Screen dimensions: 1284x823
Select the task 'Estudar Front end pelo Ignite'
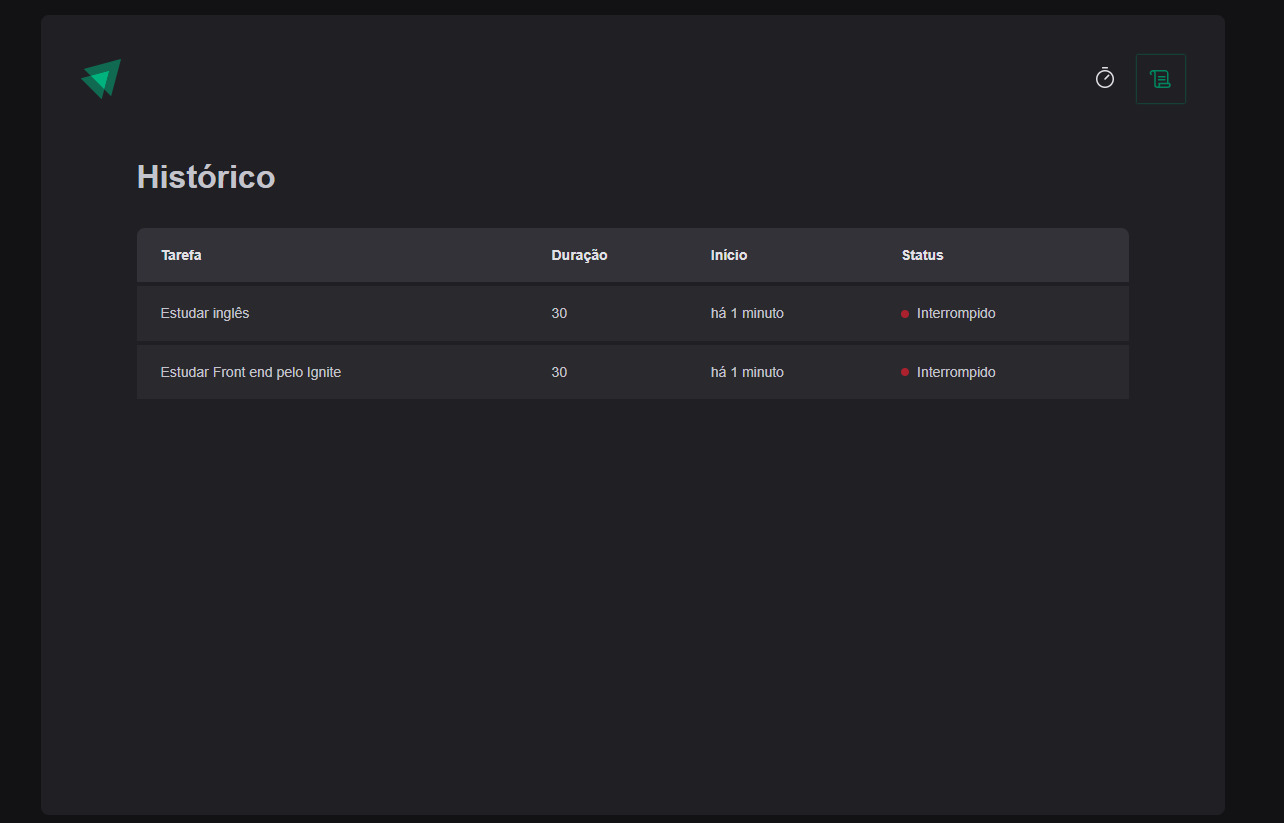[x=251, y=372]
